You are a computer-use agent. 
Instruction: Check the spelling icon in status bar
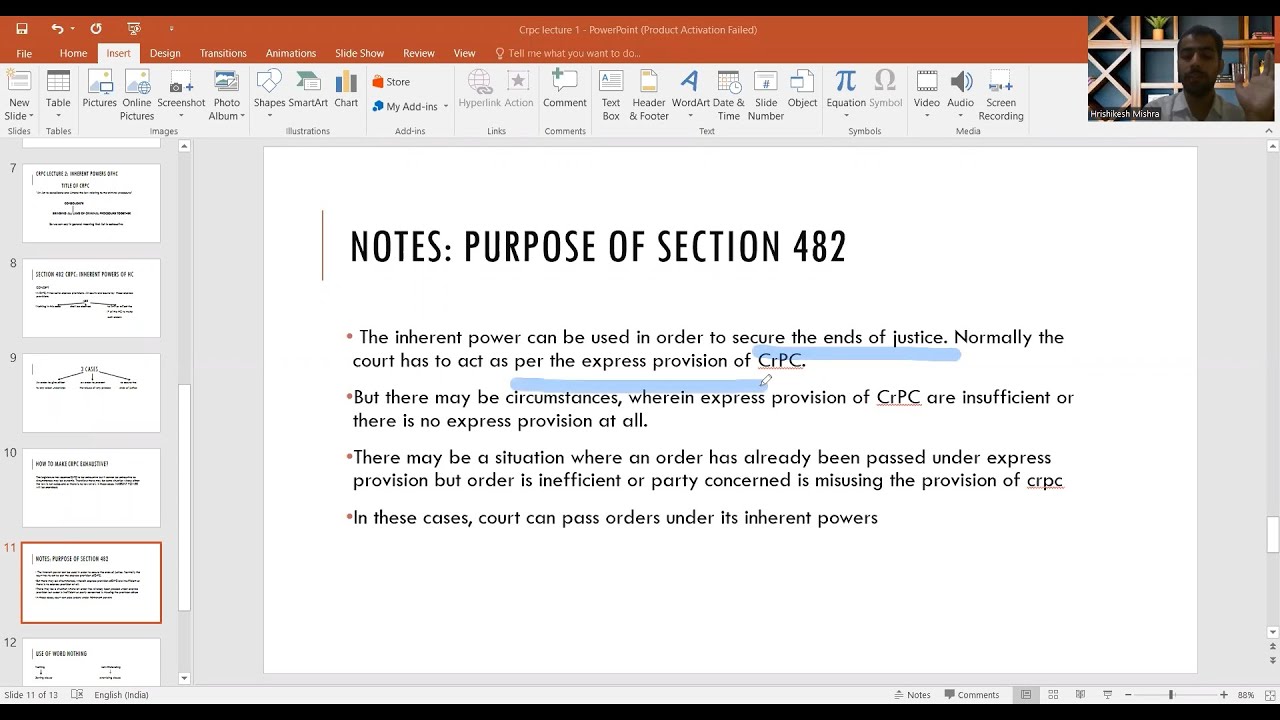[77, 695]
